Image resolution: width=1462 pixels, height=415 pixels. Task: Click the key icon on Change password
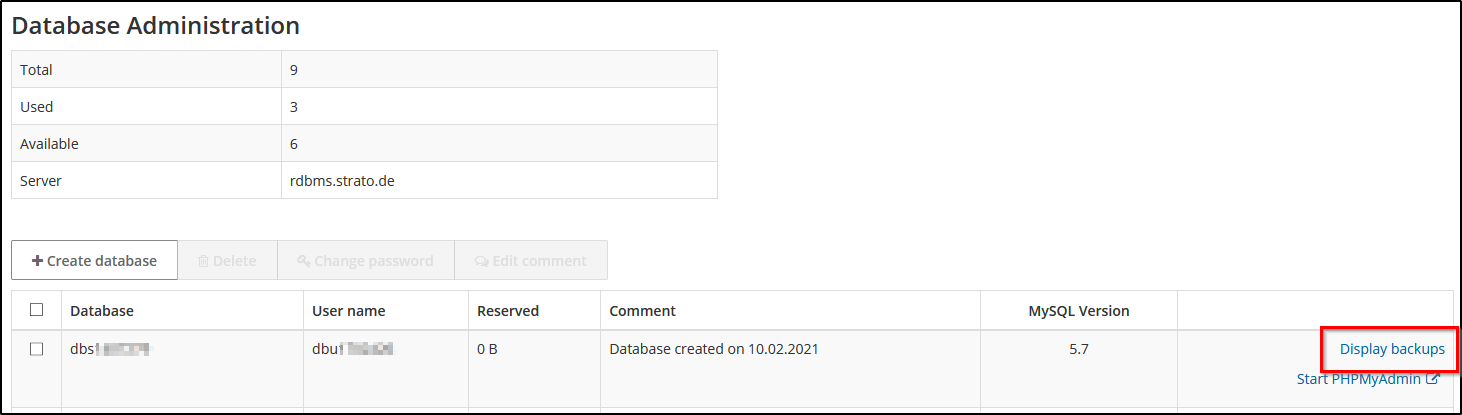pos(304,261)
